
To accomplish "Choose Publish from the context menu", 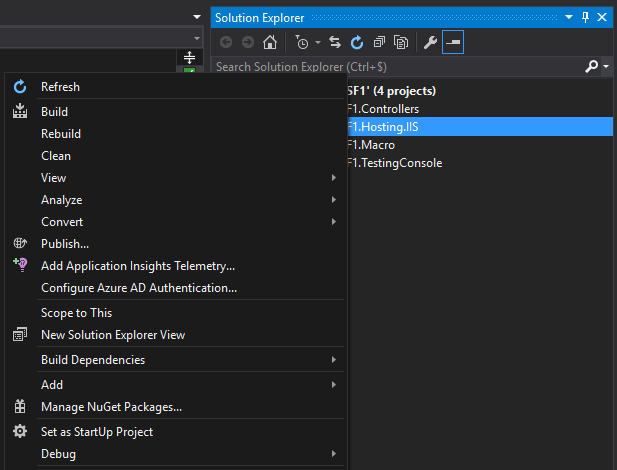I will click(x=65, y=244).
